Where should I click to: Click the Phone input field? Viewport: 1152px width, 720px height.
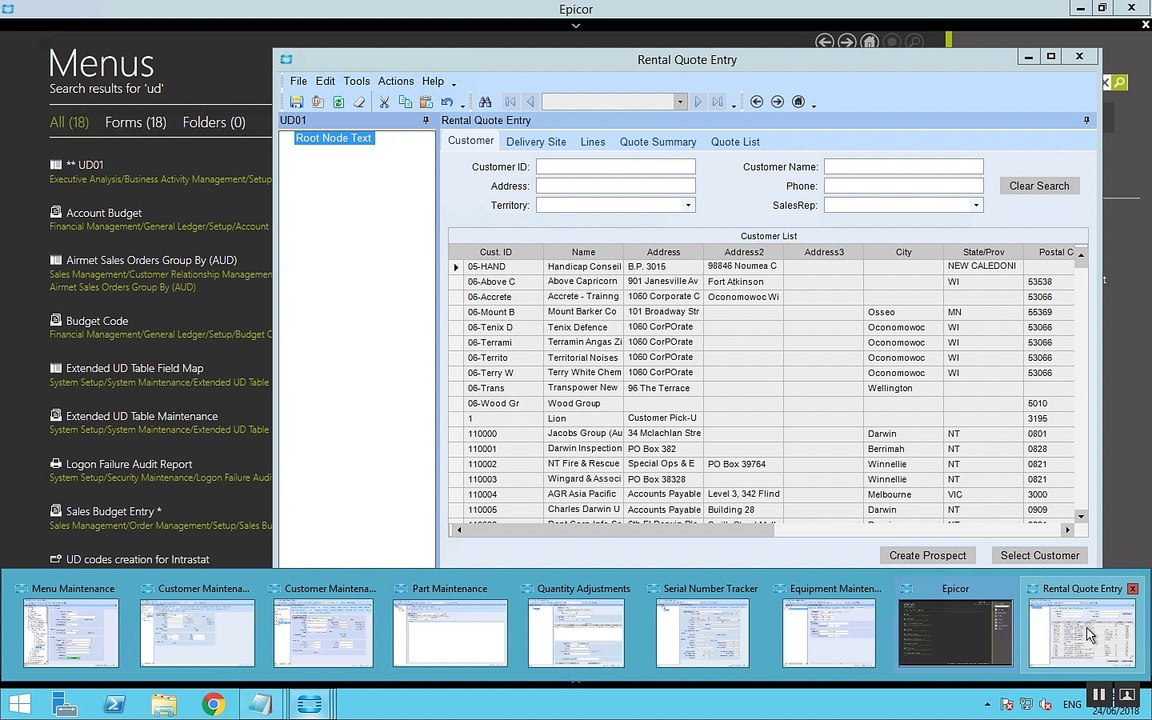(x=904, y=186)
